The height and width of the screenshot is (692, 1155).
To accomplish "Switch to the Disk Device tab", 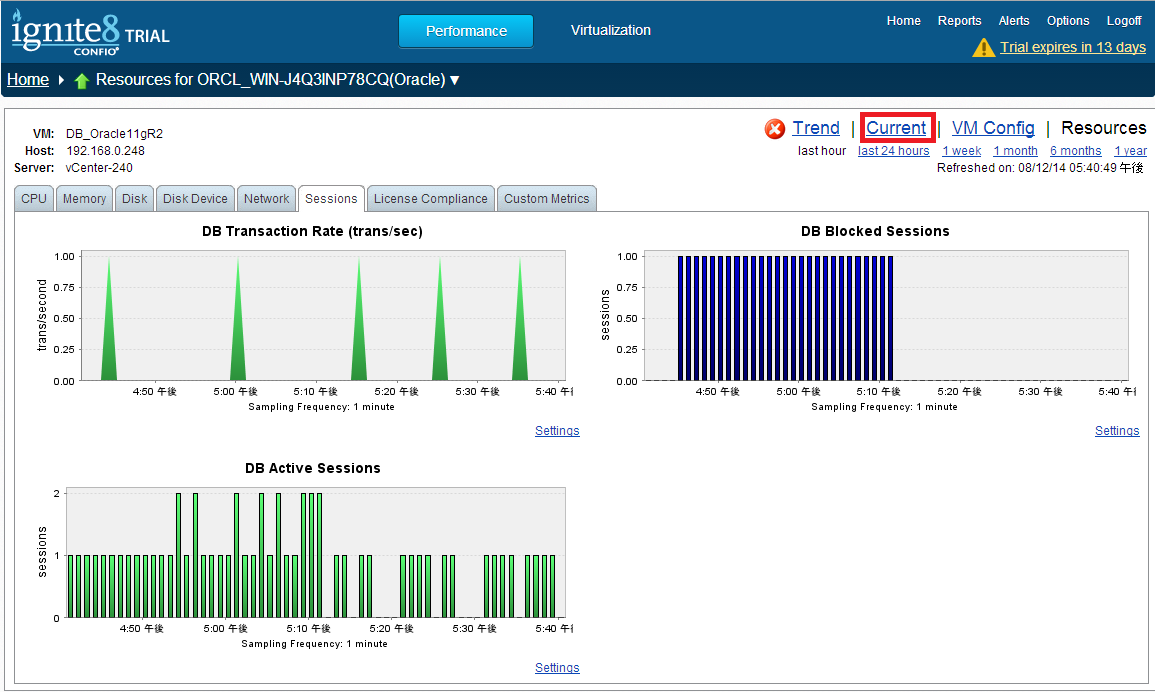I will tap(195, 199).
